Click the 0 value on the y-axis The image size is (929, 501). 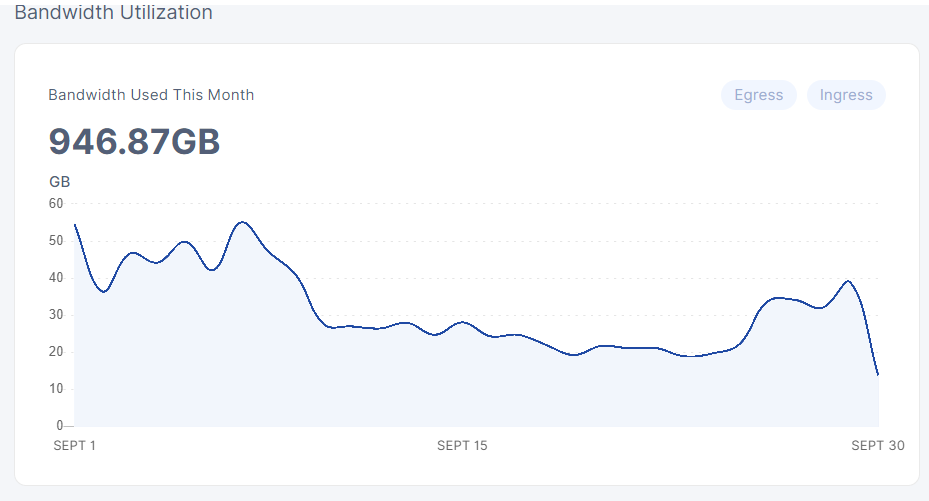click(59, 425)
